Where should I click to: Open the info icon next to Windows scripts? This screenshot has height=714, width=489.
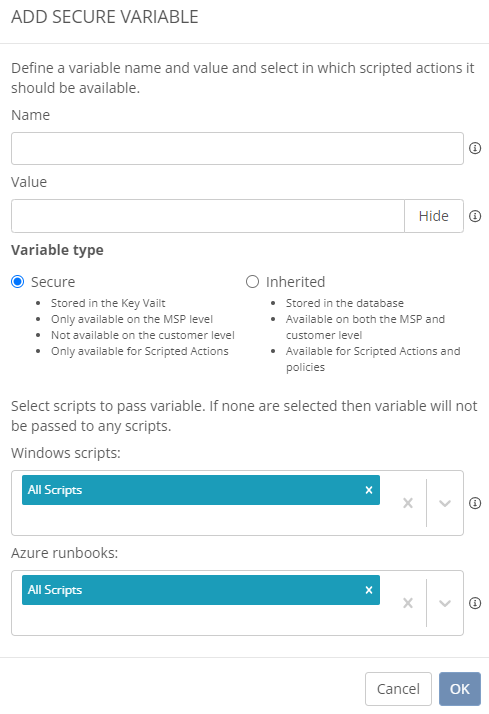click(475, 503)
